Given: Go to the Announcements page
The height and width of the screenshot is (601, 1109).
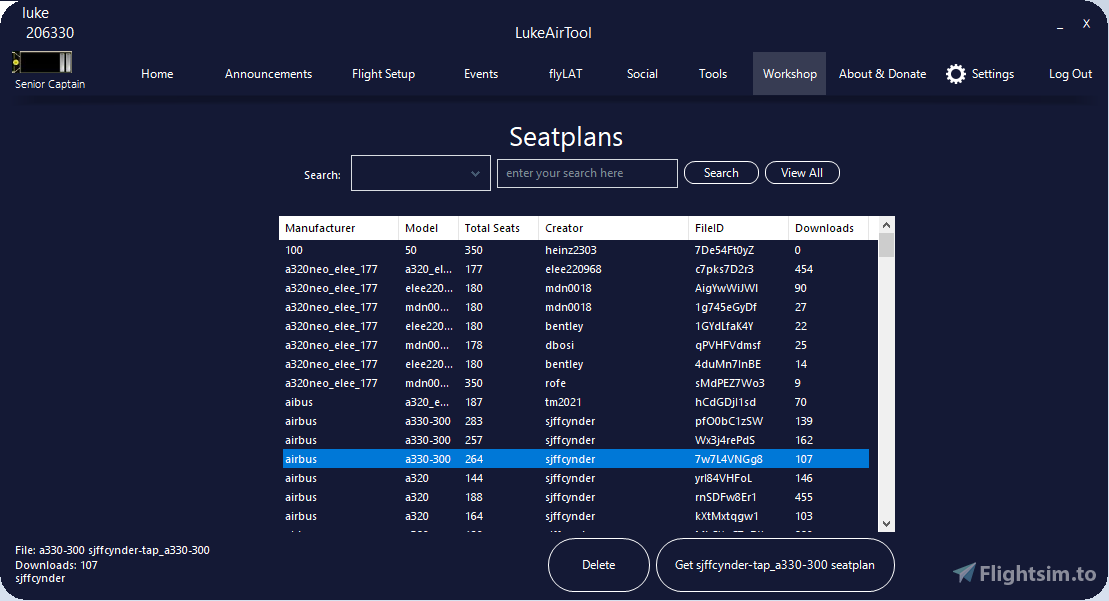Looking at the screenshot, I should pyautogui.click(x=268, y=73).
